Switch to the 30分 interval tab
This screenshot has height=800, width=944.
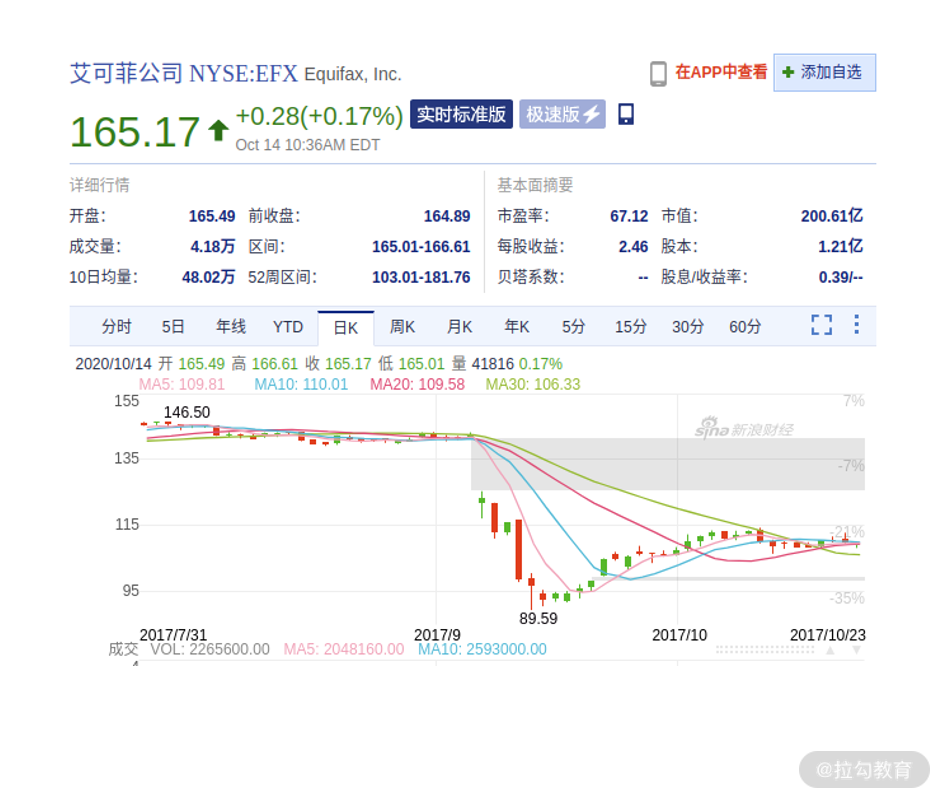click(688, 327)
